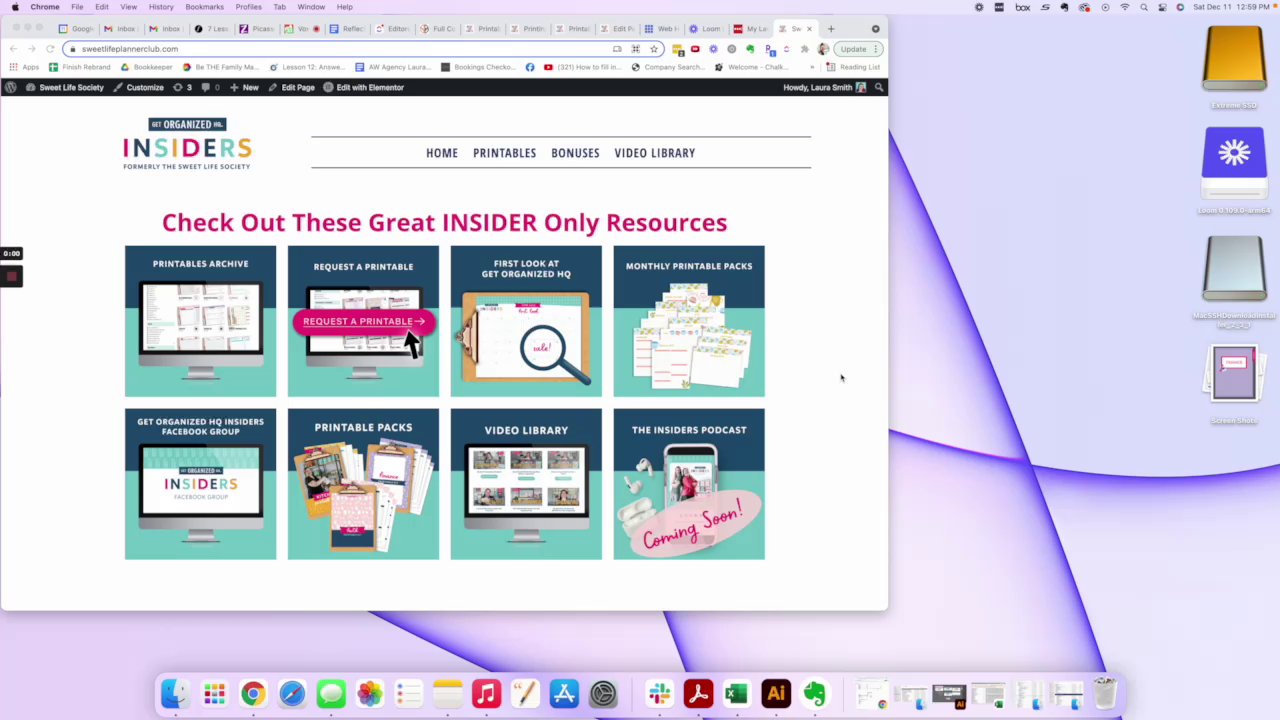The height and width of the screenshot is (720, 1280).
Task: Click the Evernote extension icon in Chrome toolbar
Action: click(x=750, y=48)
